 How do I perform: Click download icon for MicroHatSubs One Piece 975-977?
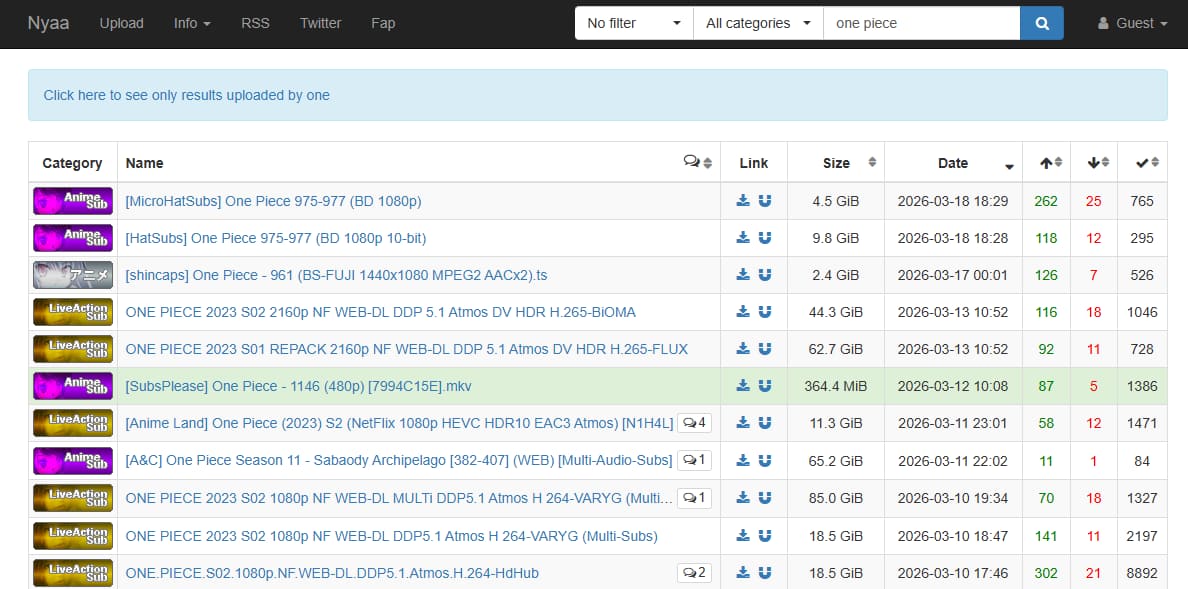743,201
